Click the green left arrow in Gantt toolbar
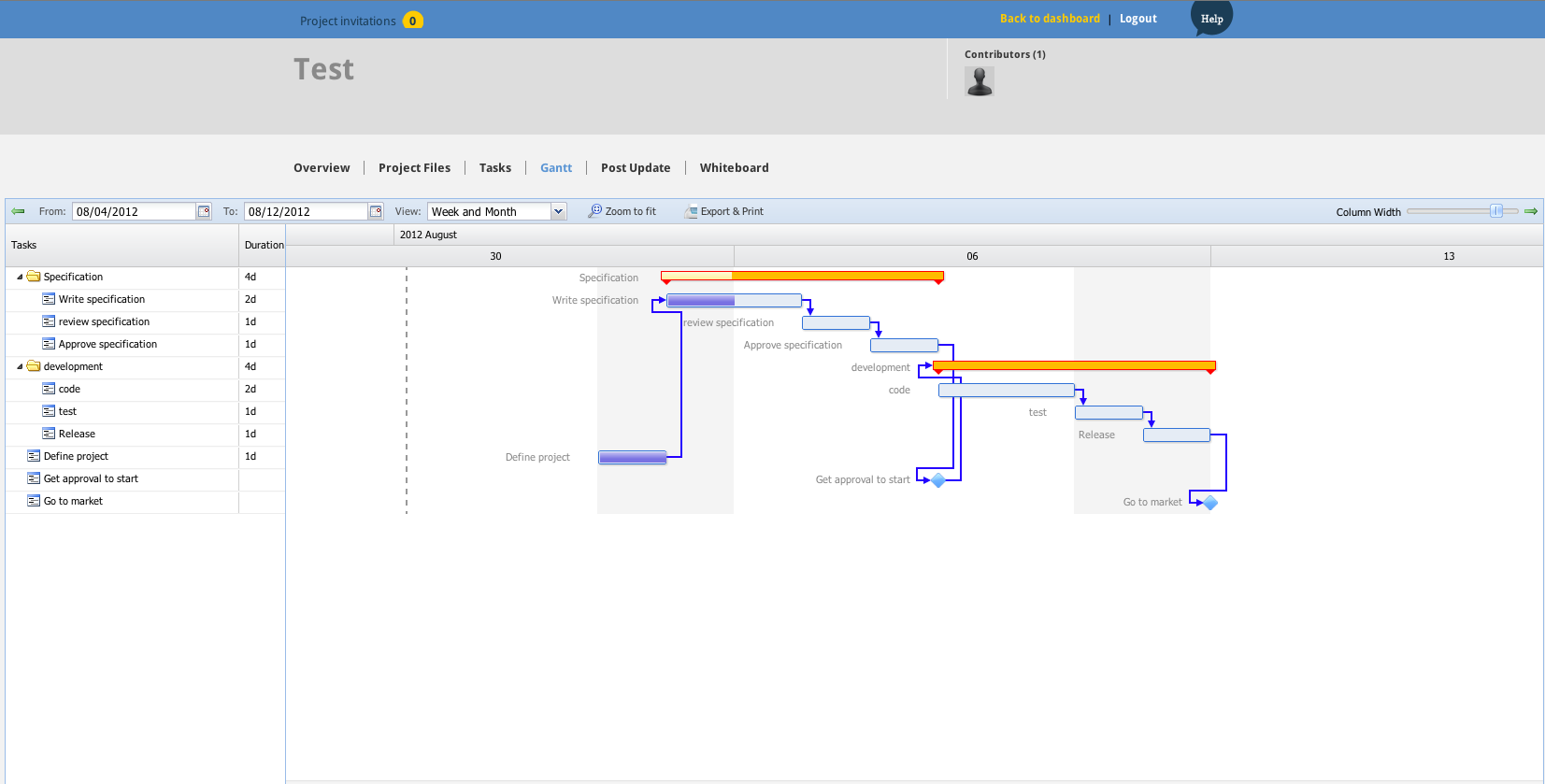The width and height of the screenshot is (1545, 784). 18,211
